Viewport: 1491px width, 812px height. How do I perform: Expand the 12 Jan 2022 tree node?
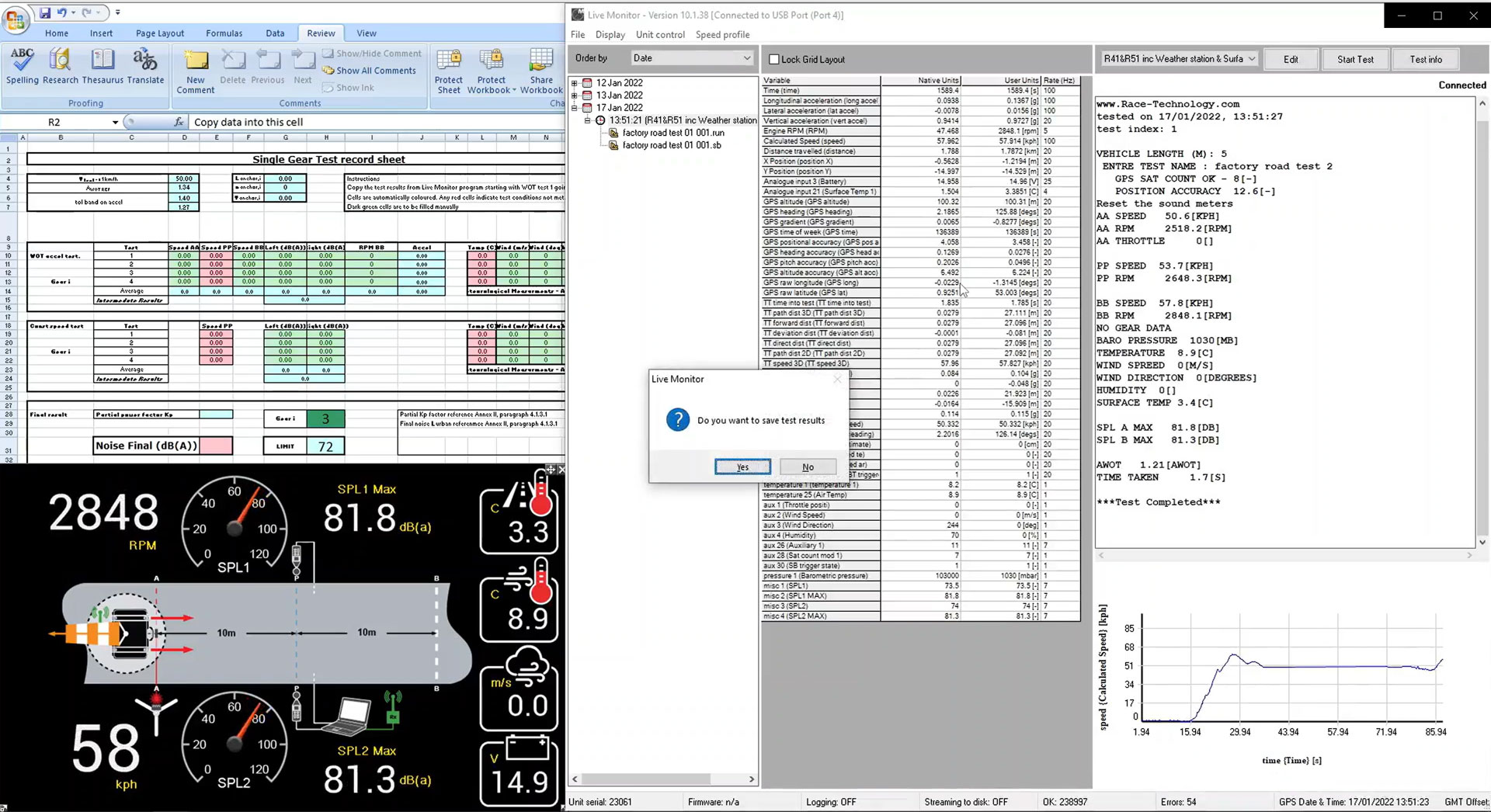(575, 83)
